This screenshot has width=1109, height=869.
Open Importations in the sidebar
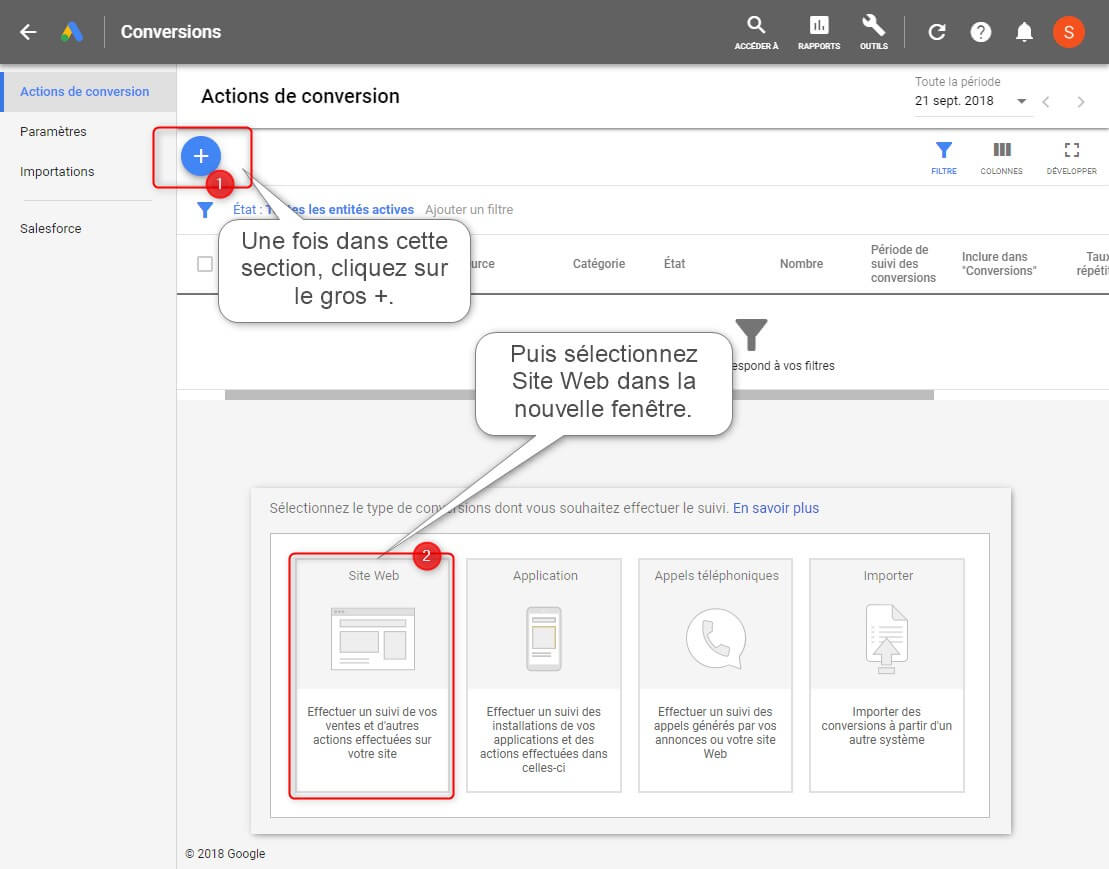[57, 172]
